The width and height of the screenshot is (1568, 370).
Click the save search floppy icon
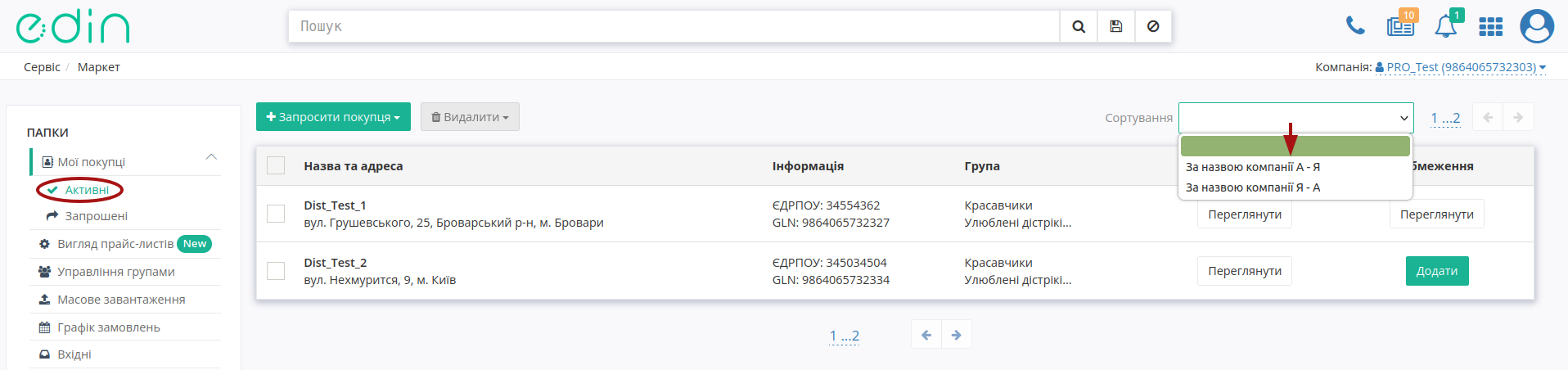tap(1115, 26)
